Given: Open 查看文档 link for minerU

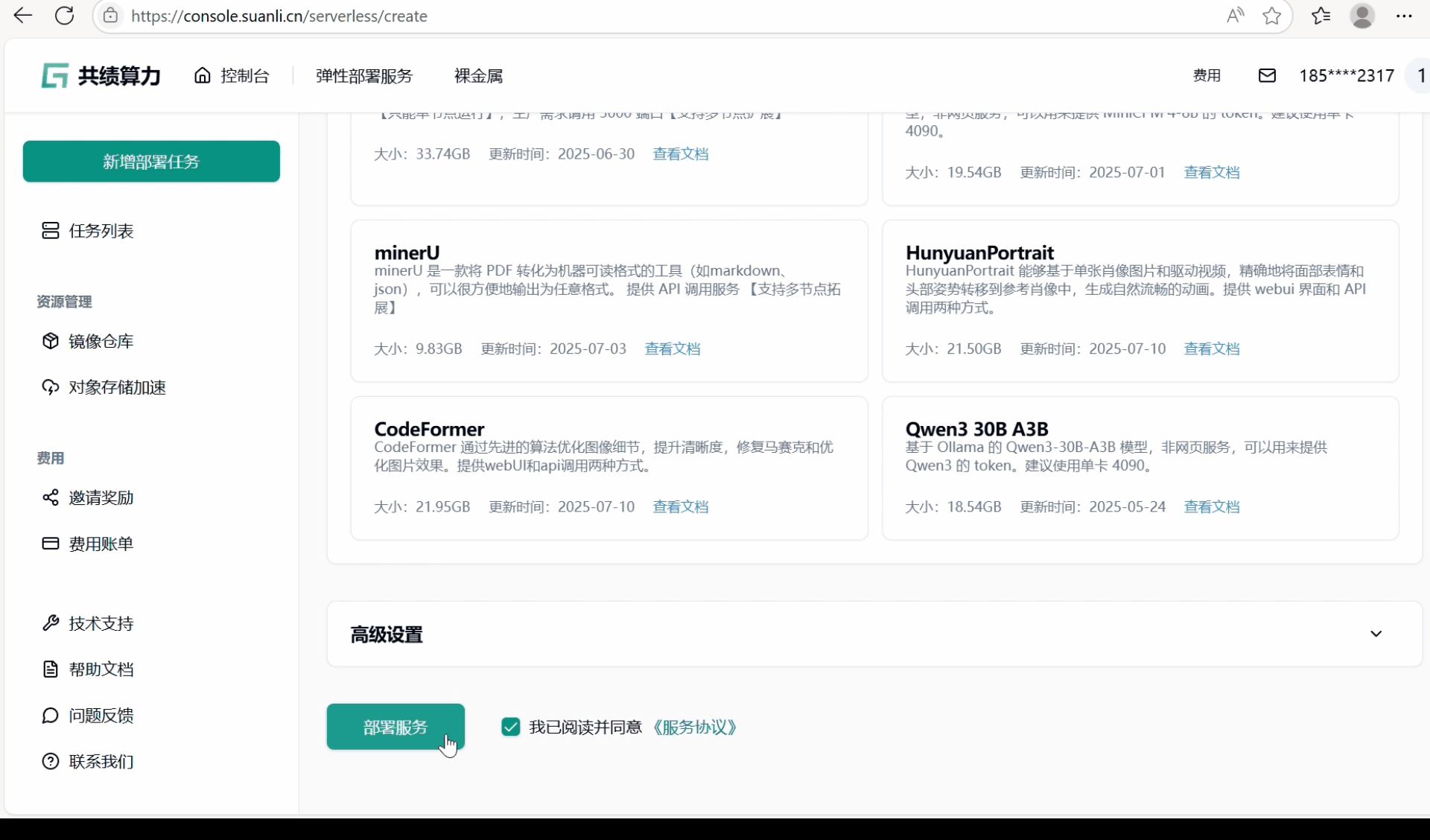Looking at the screenshot, I should click(672, 349).
